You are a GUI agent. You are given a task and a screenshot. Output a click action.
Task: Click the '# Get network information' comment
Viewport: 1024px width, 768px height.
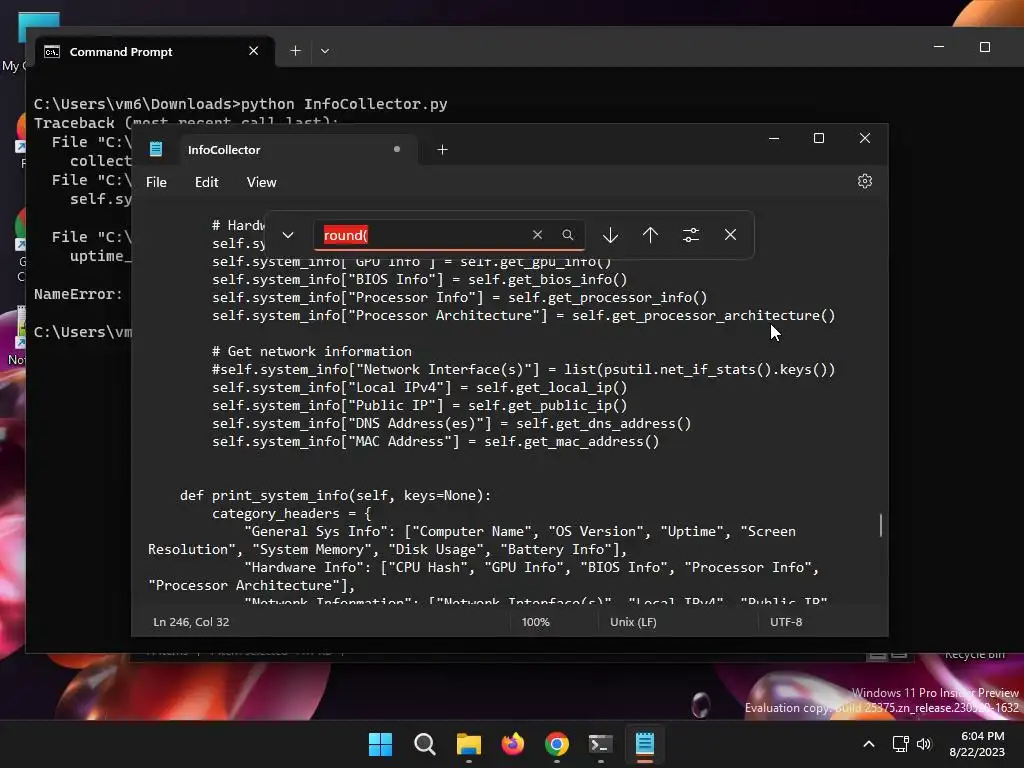pos(312,351)
